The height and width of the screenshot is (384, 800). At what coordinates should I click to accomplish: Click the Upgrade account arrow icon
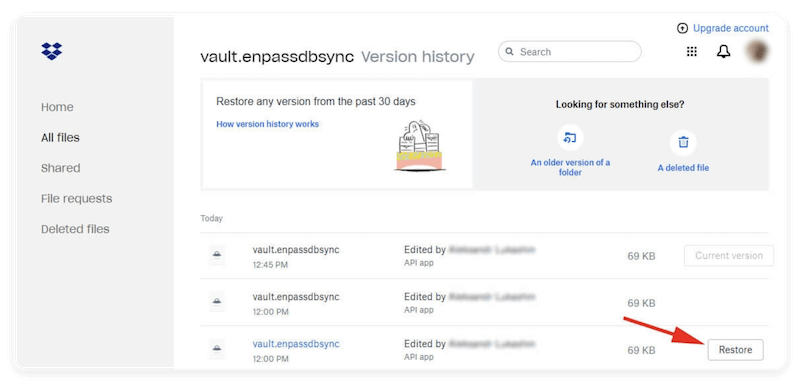click(682, 29)
